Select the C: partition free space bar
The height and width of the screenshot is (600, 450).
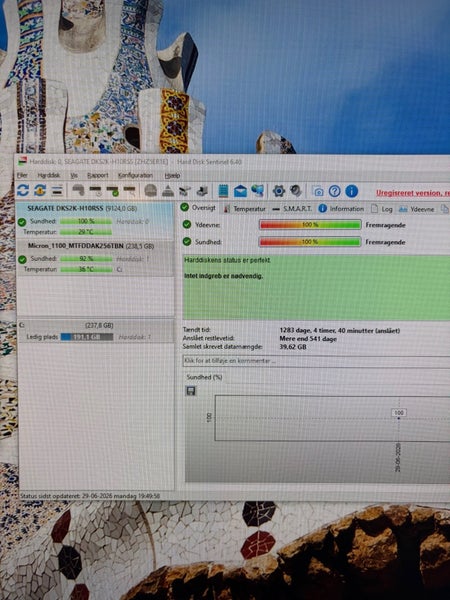coord(87,337)
